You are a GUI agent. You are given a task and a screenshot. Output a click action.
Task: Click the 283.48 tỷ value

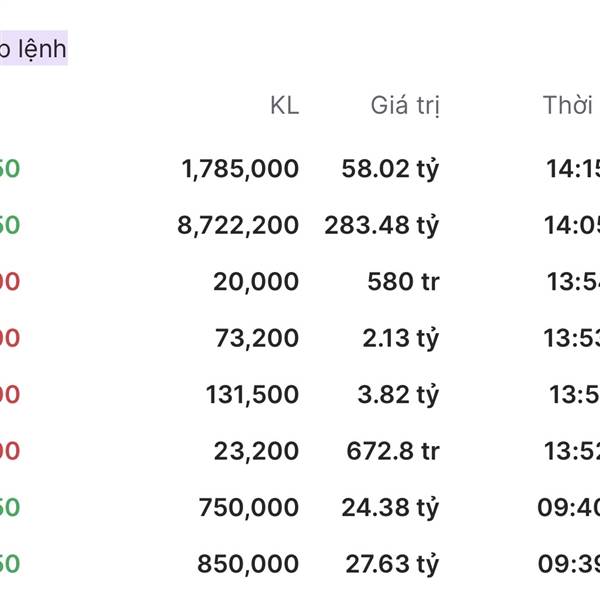click(382, 225)
